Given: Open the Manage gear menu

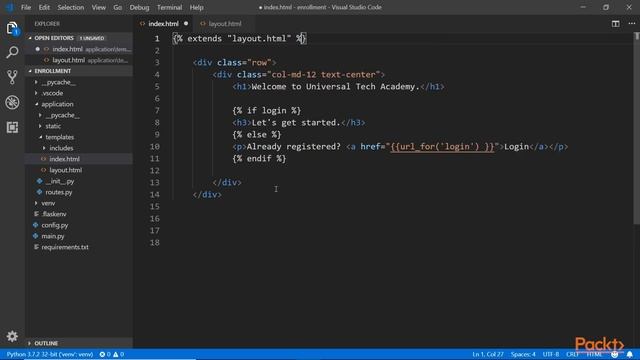Looking at the screenshot, I should click(12, 336).
